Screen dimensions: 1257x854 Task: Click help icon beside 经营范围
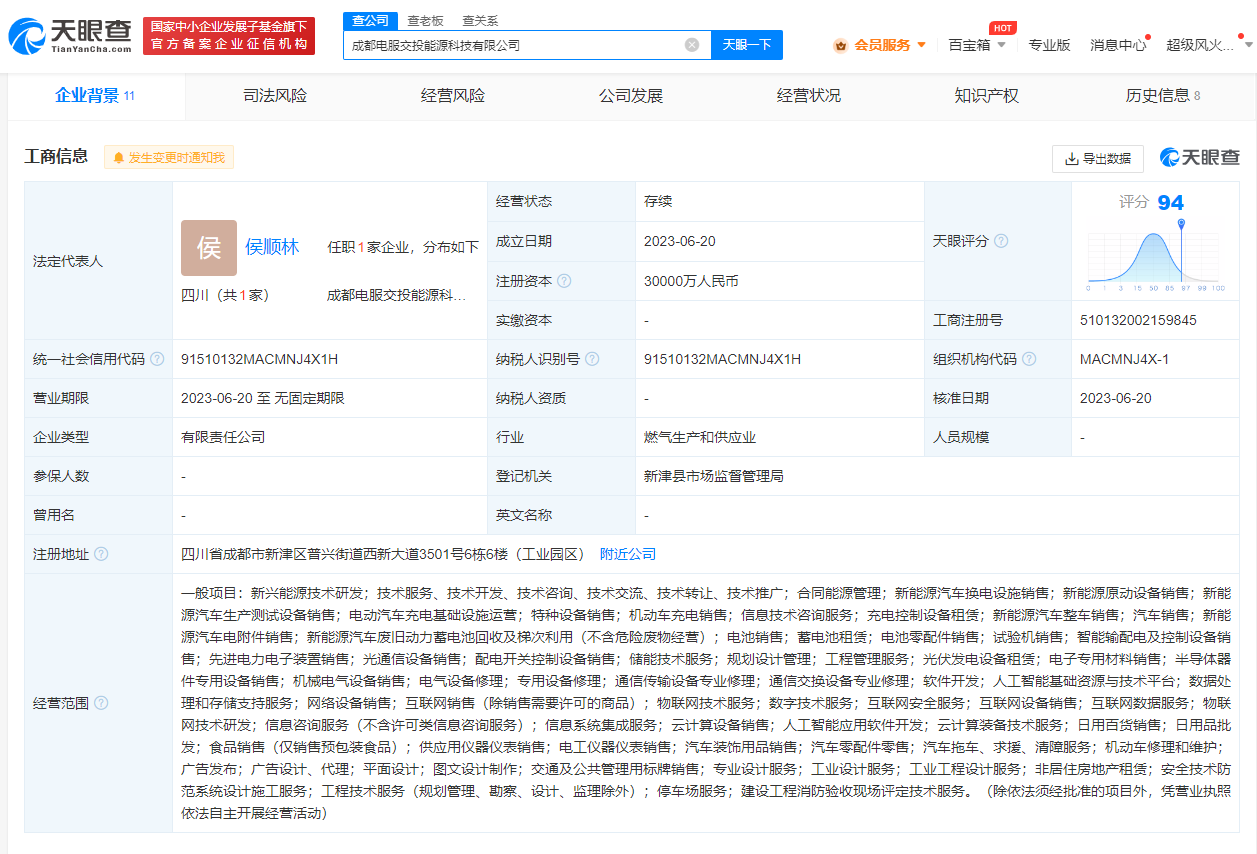101,703
